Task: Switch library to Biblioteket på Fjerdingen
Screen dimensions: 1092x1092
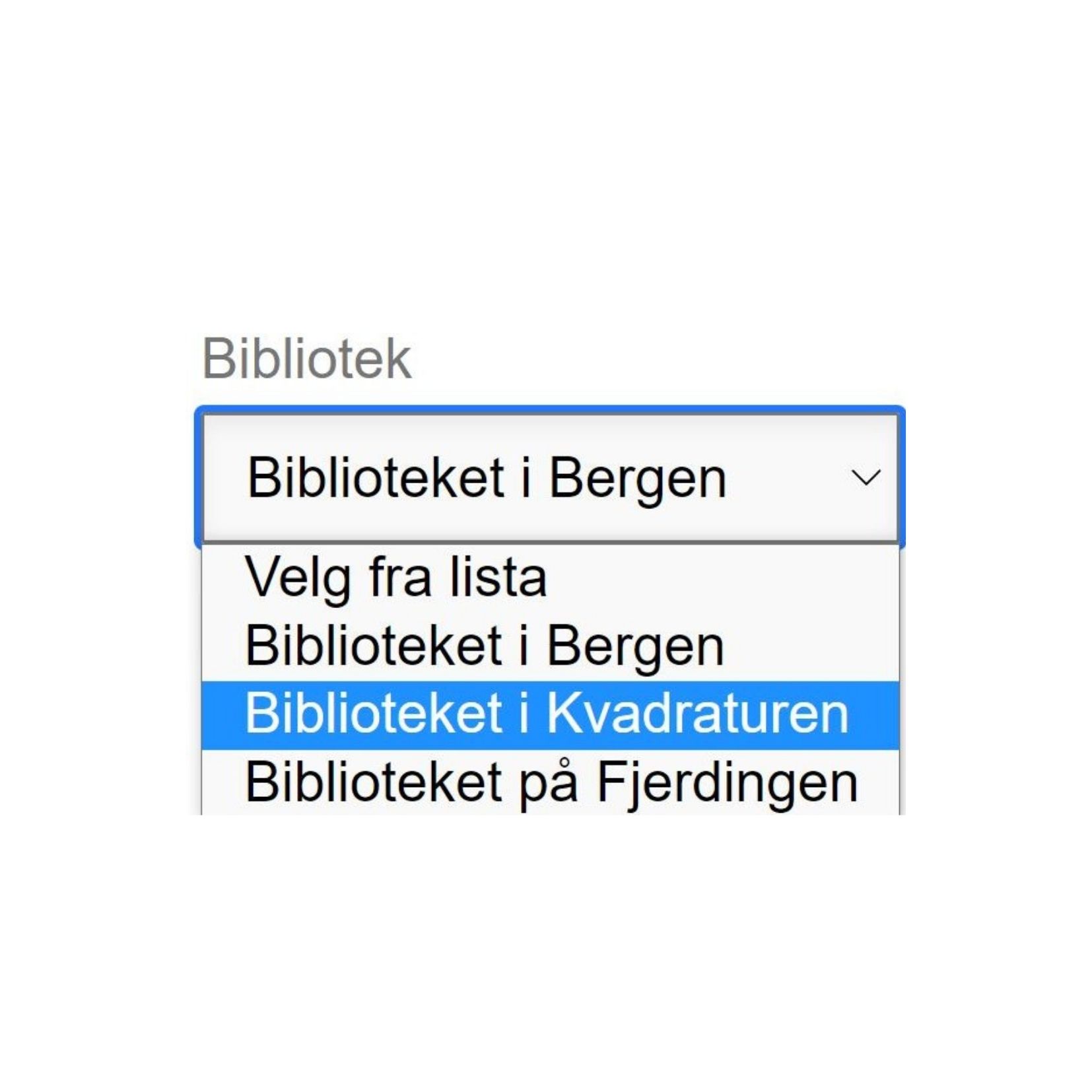Action: (550, 782)
